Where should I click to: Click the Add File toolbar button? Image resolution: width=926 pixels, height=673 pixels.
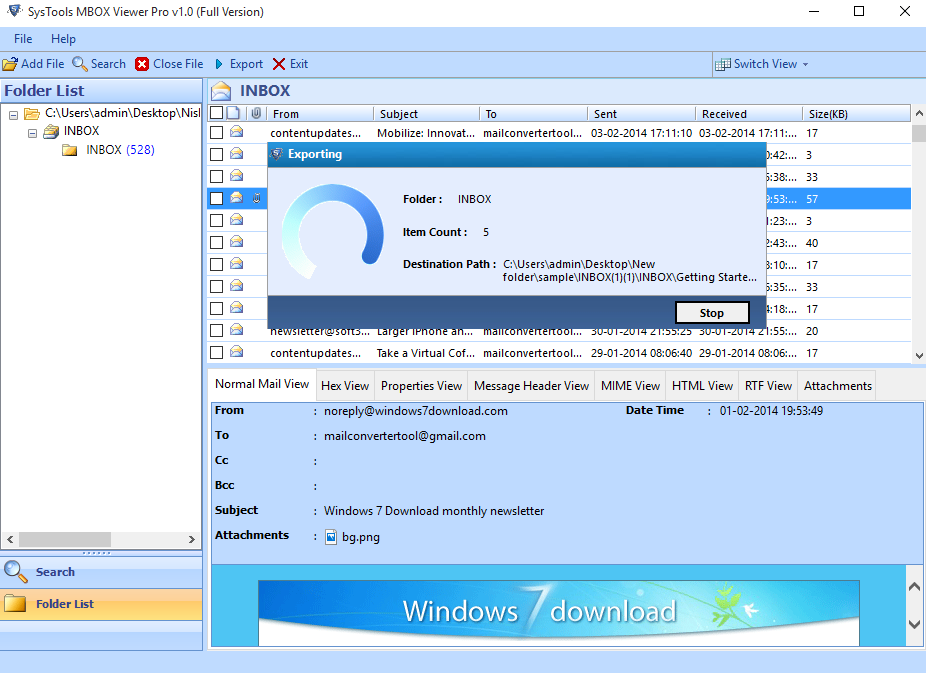point(34,64)
